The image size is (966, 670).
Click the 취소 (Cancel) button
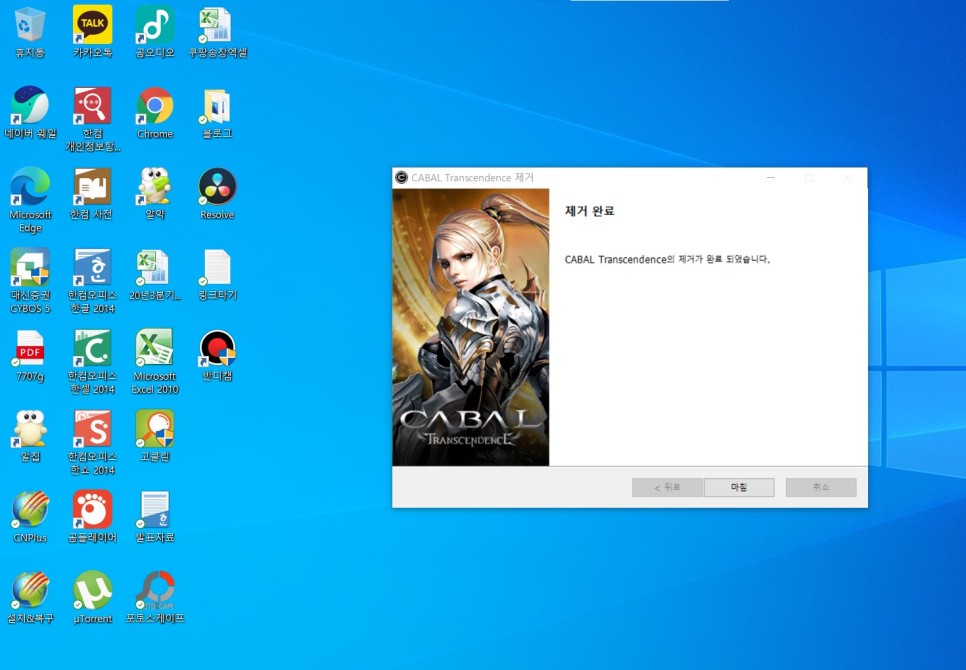click(x=821, y=487)
